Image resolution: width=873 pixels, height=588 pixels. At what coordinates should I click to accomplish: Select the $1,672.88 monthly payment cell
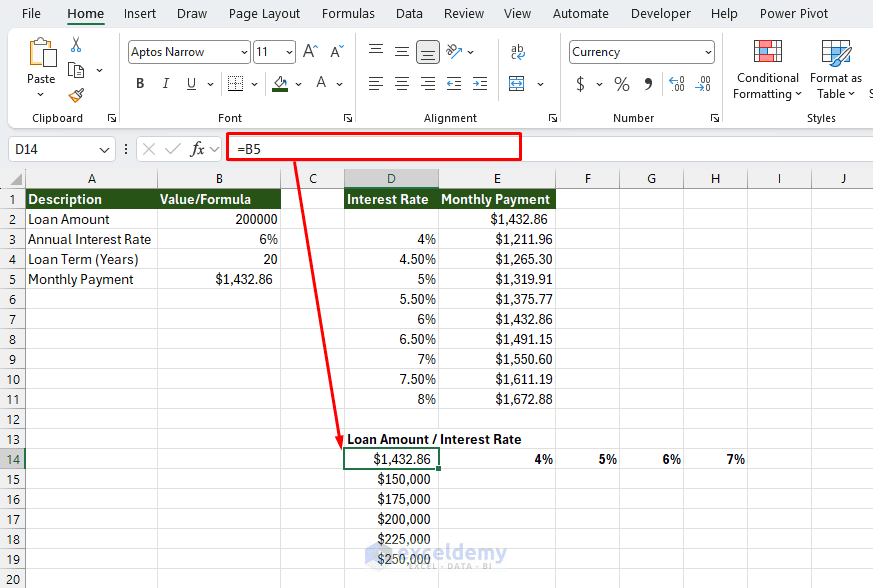pos(497,399)
